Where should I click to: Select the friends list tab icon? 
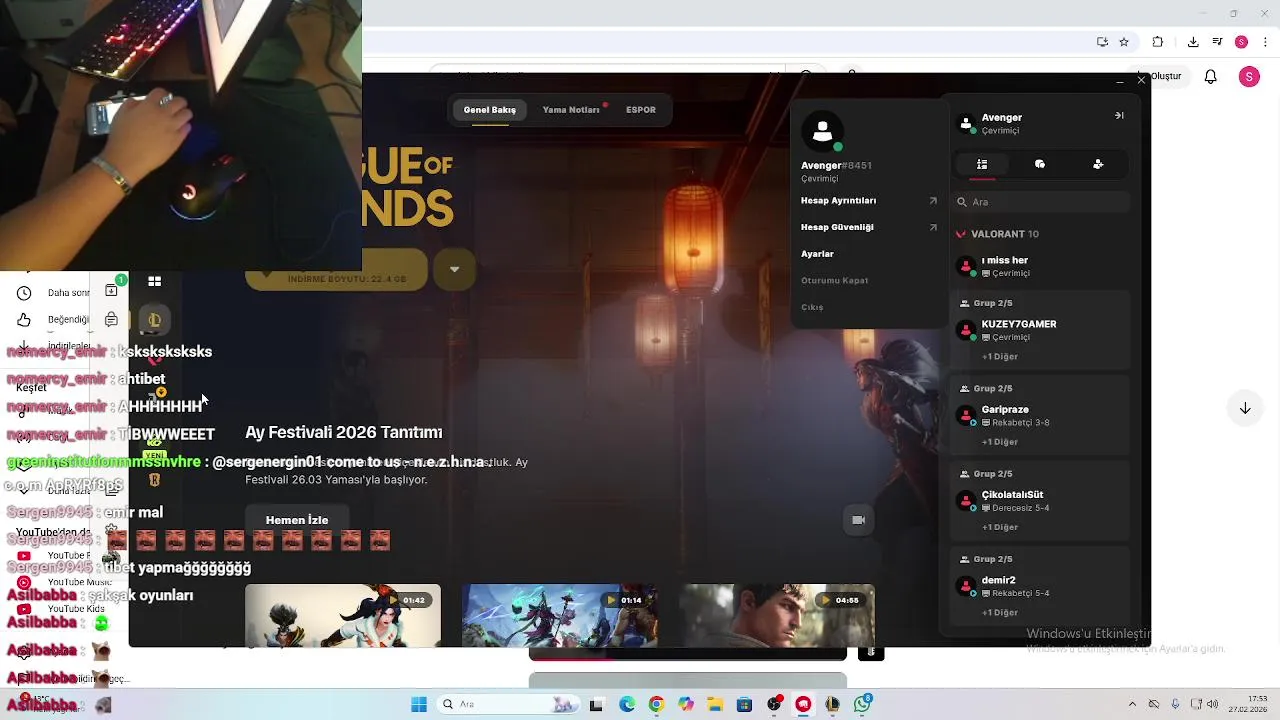click(x=982, y=164)
